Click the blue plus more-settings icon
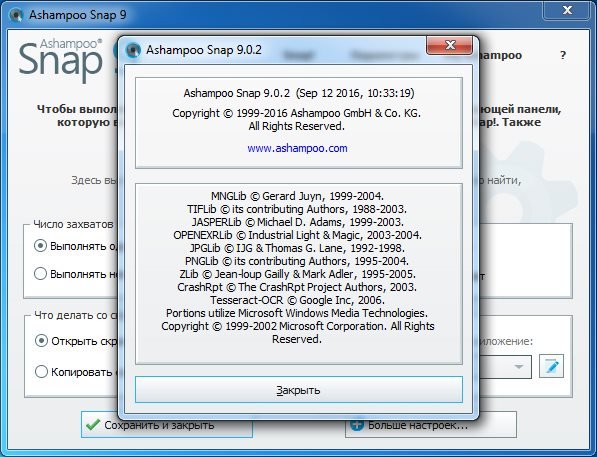The width and height of the screenshot is (597, 457). click(356, 425)
